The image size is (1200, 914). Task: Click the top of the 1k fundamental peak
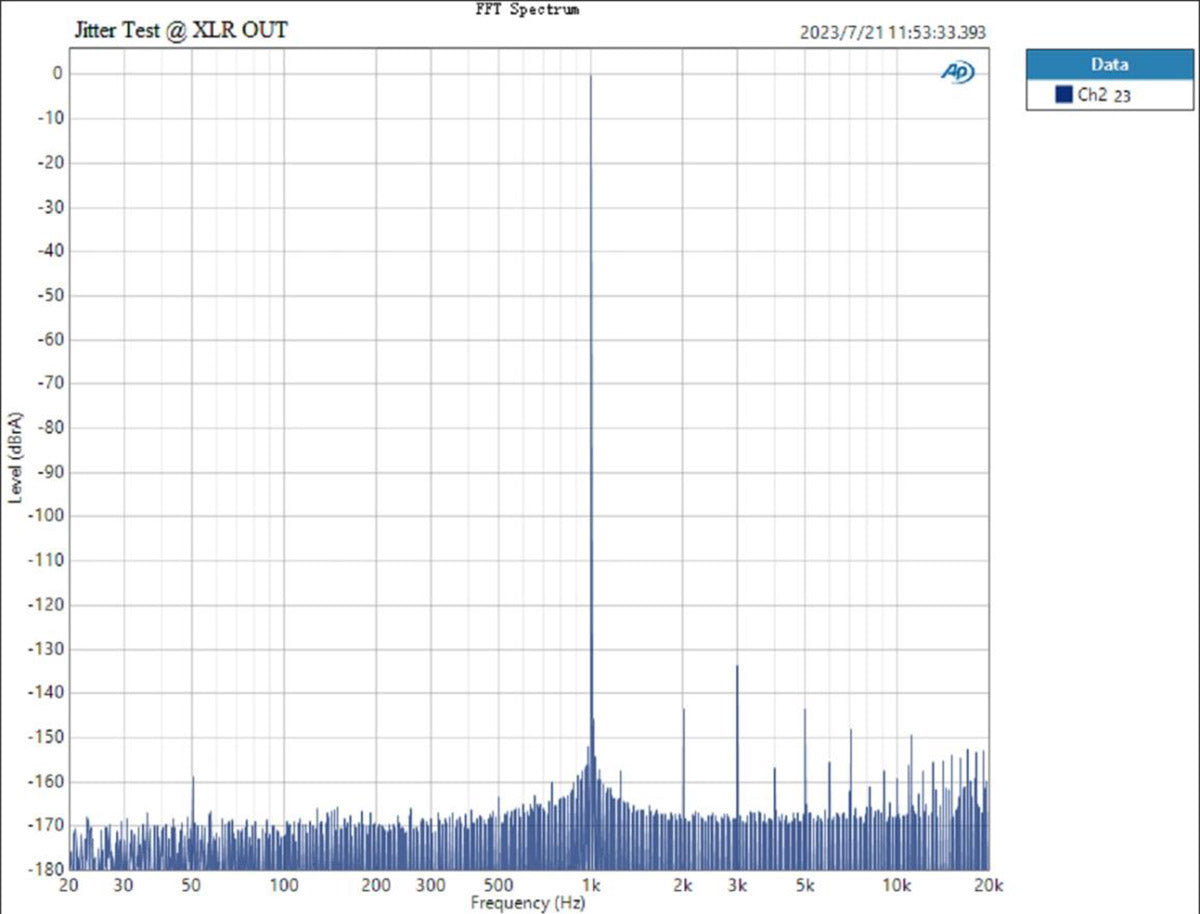[x=591, y=76]
